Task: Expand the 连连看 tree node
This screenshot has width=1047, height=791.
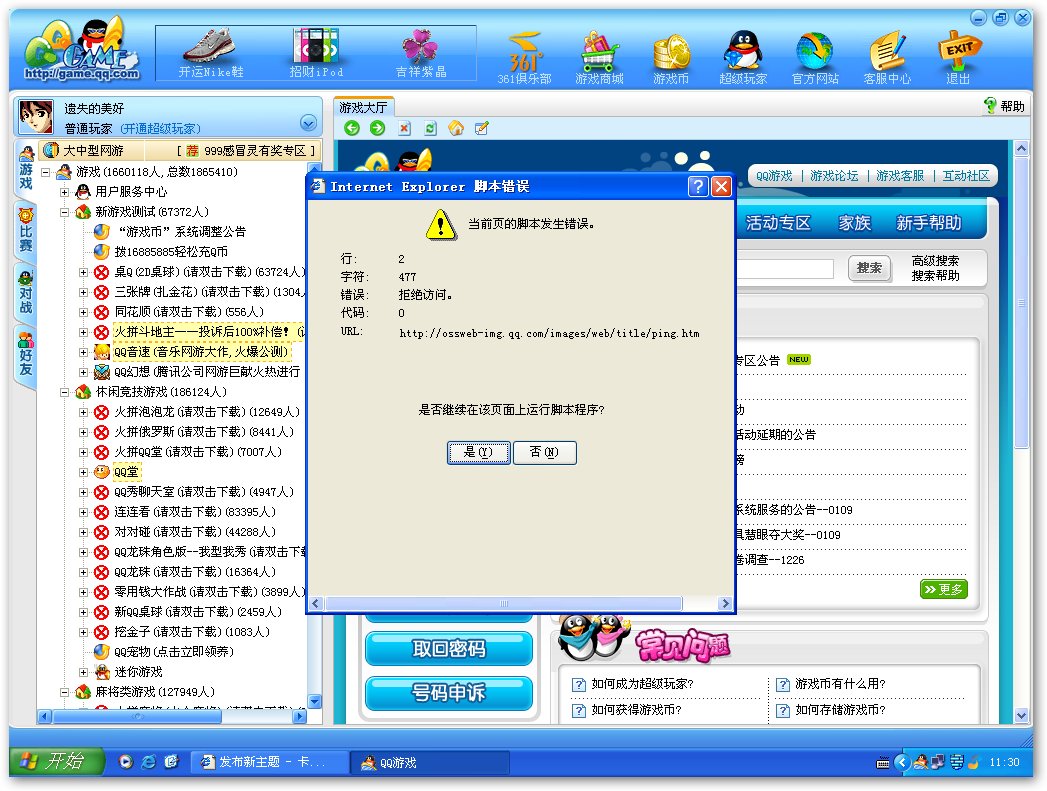Action: point(83,512)
